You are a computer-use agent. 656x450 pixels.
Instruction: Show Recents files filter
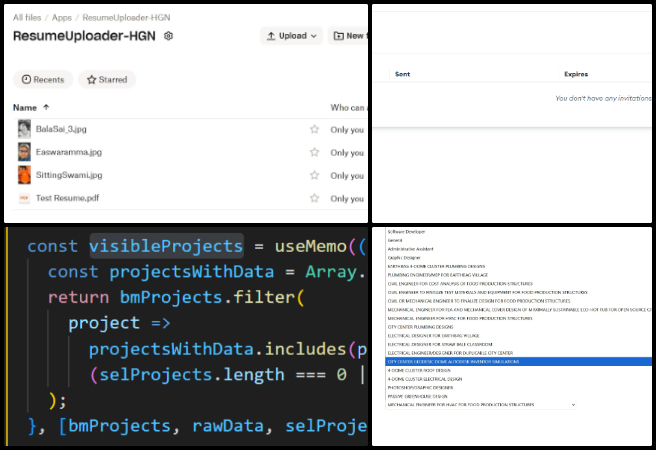tap(42, 79)
